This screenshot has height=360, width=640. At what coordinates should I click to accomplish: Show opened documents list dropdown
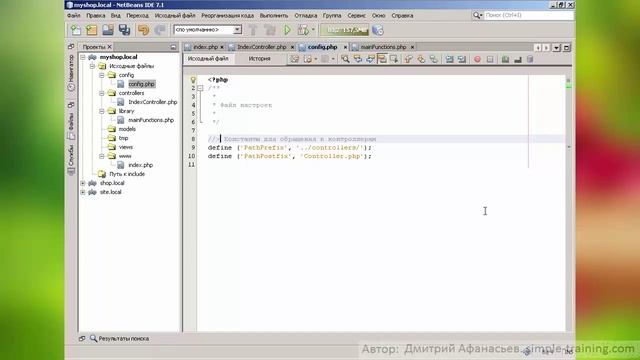tap(556, 48)
